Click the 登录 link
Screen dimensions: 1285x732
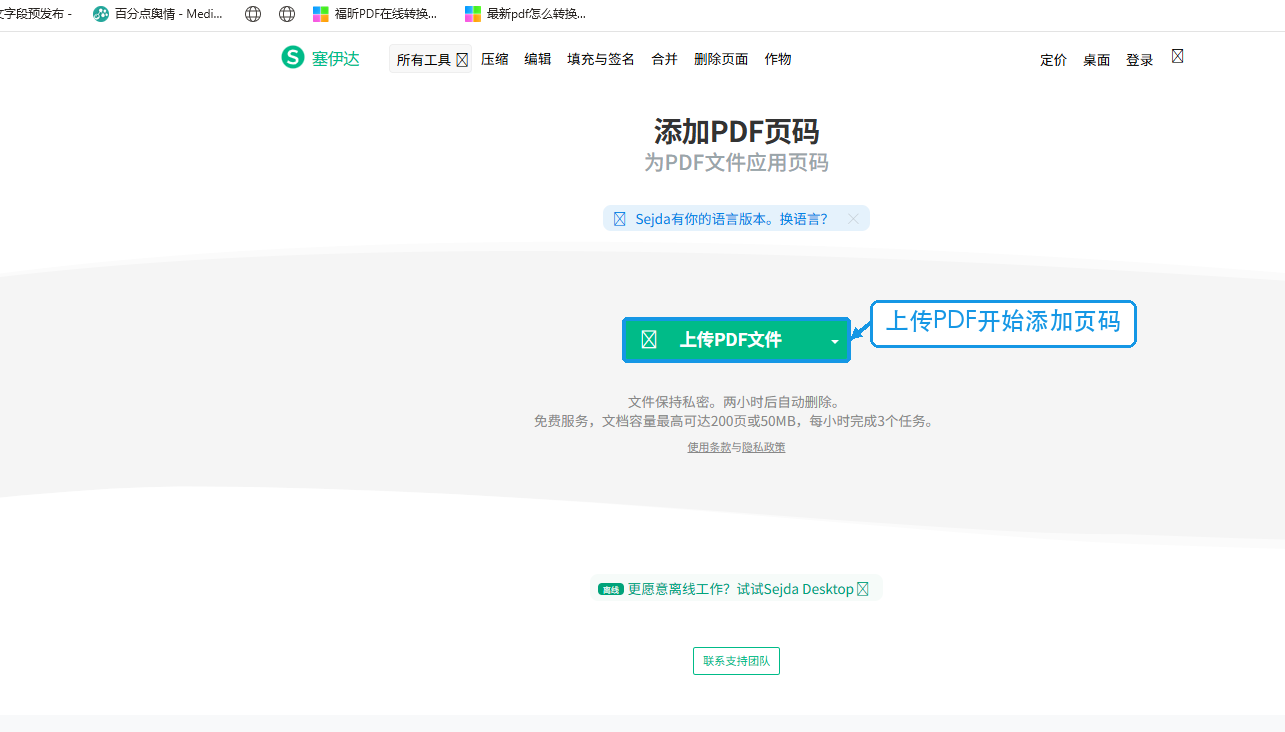click(1140, 60)
